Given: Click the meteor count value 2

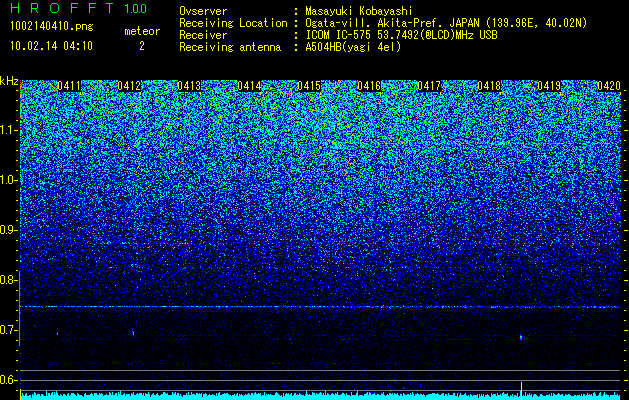Looking at the screenshot, I should [142, 46].
